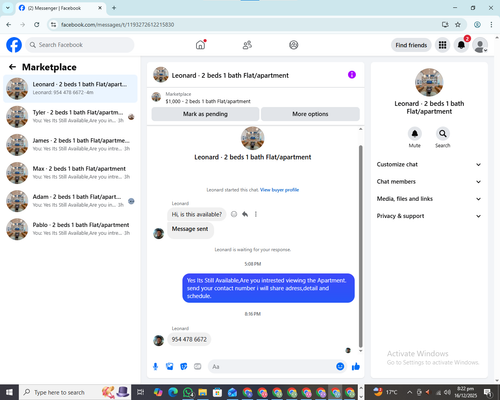The image size is (500, 400).
Task: Bookmark this page with star icon
Action: (x=458, y=25)
